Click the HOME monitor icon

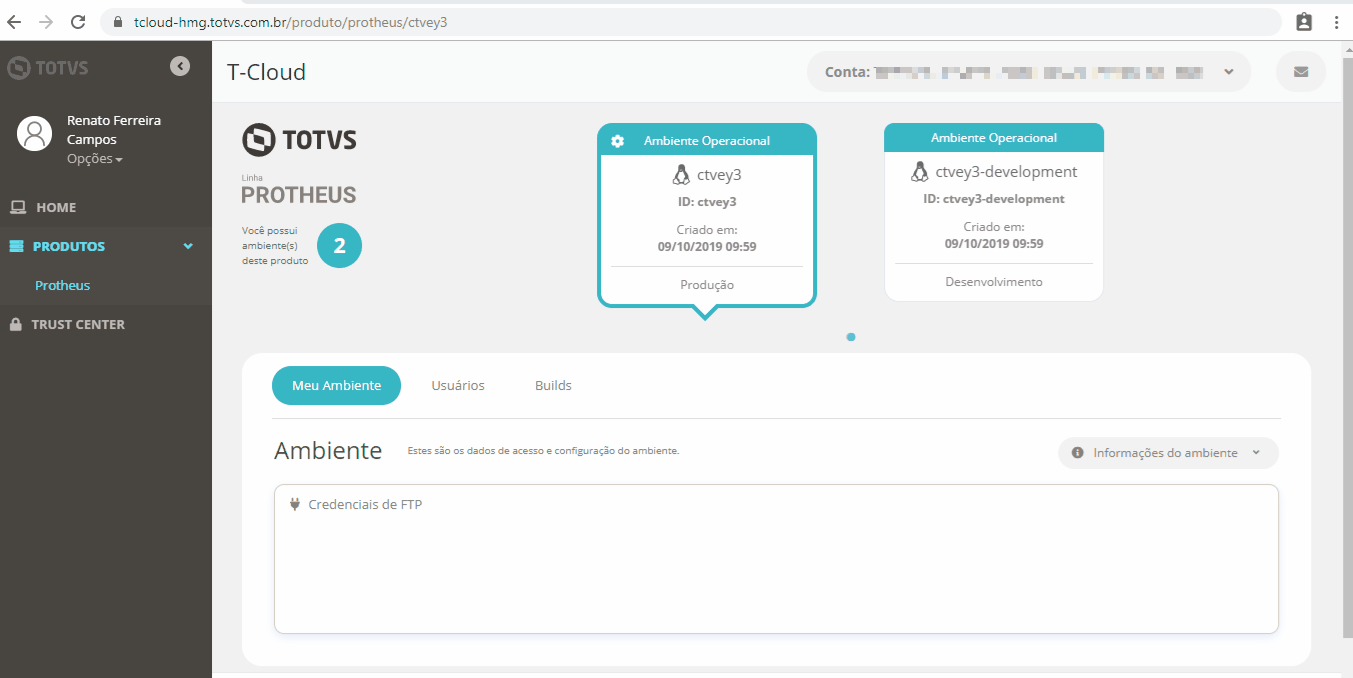point(18,207)
